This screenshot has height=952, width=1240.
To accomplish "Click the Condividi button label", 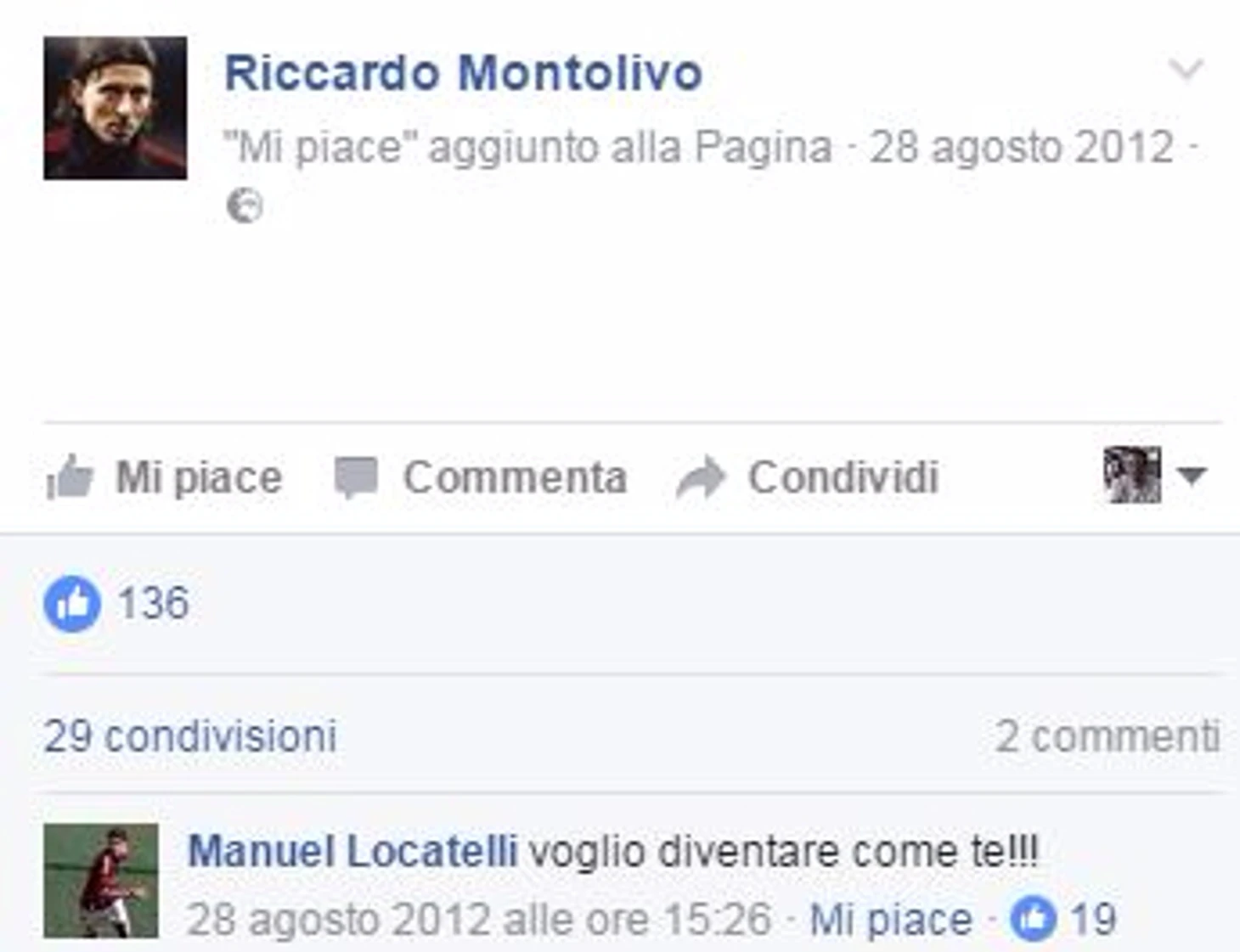I will [x=843, y=477].
